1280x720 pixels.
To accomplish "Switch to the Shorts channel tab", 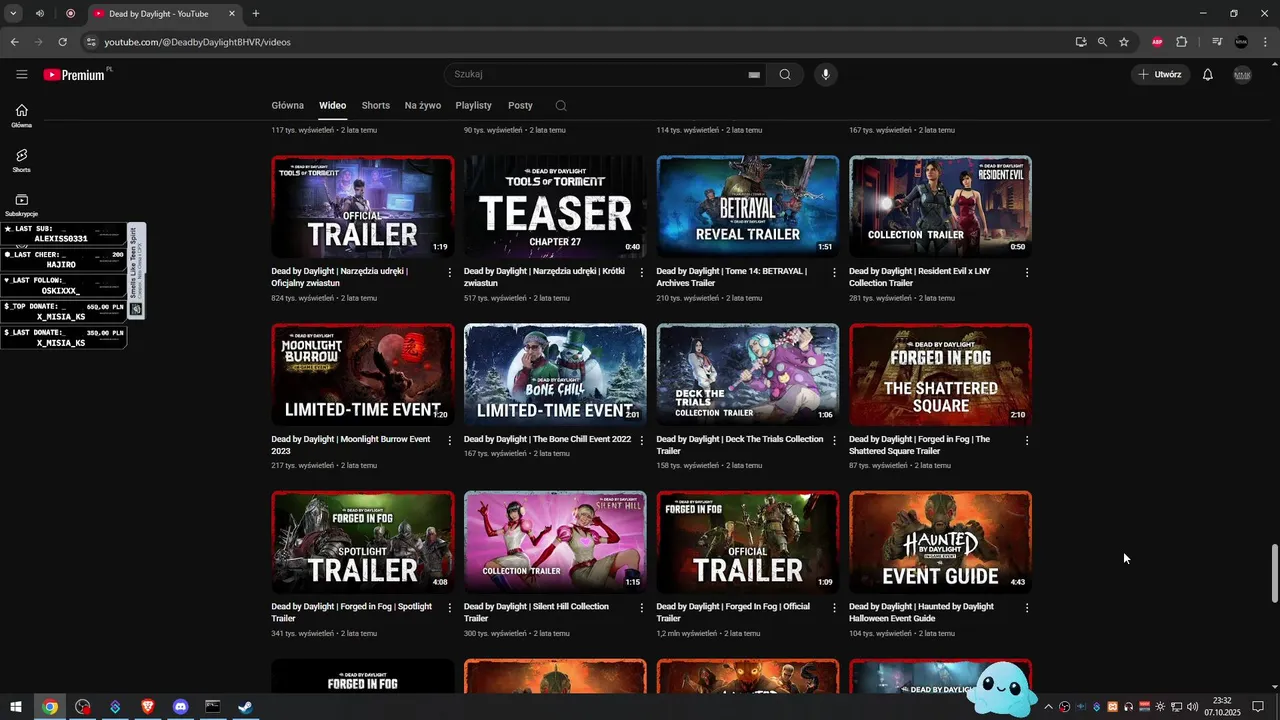I will click(x=375, y=105).
